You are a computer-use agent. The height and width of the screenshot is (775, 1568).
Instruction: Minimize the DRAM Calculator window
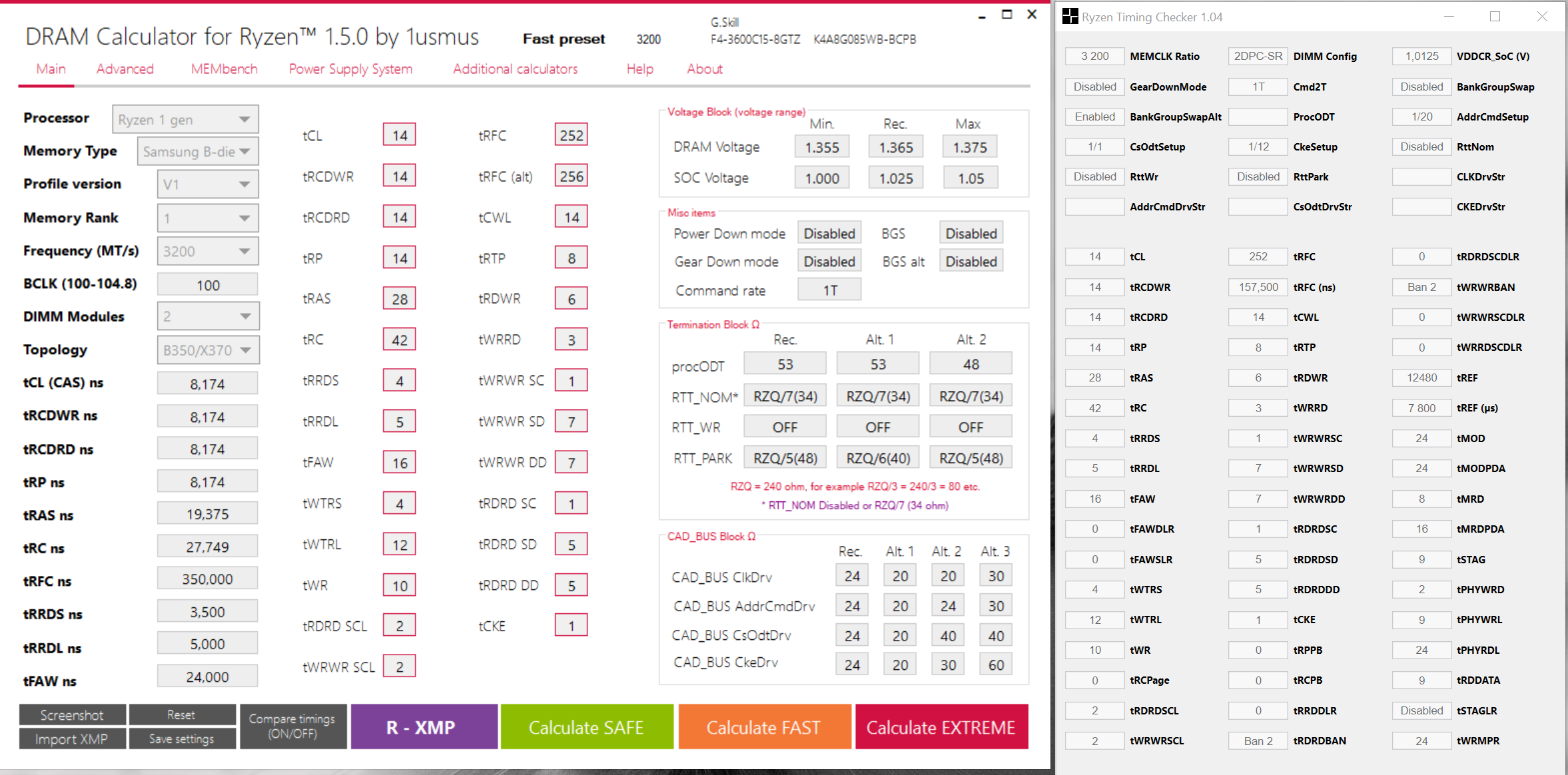click(982, 16)
